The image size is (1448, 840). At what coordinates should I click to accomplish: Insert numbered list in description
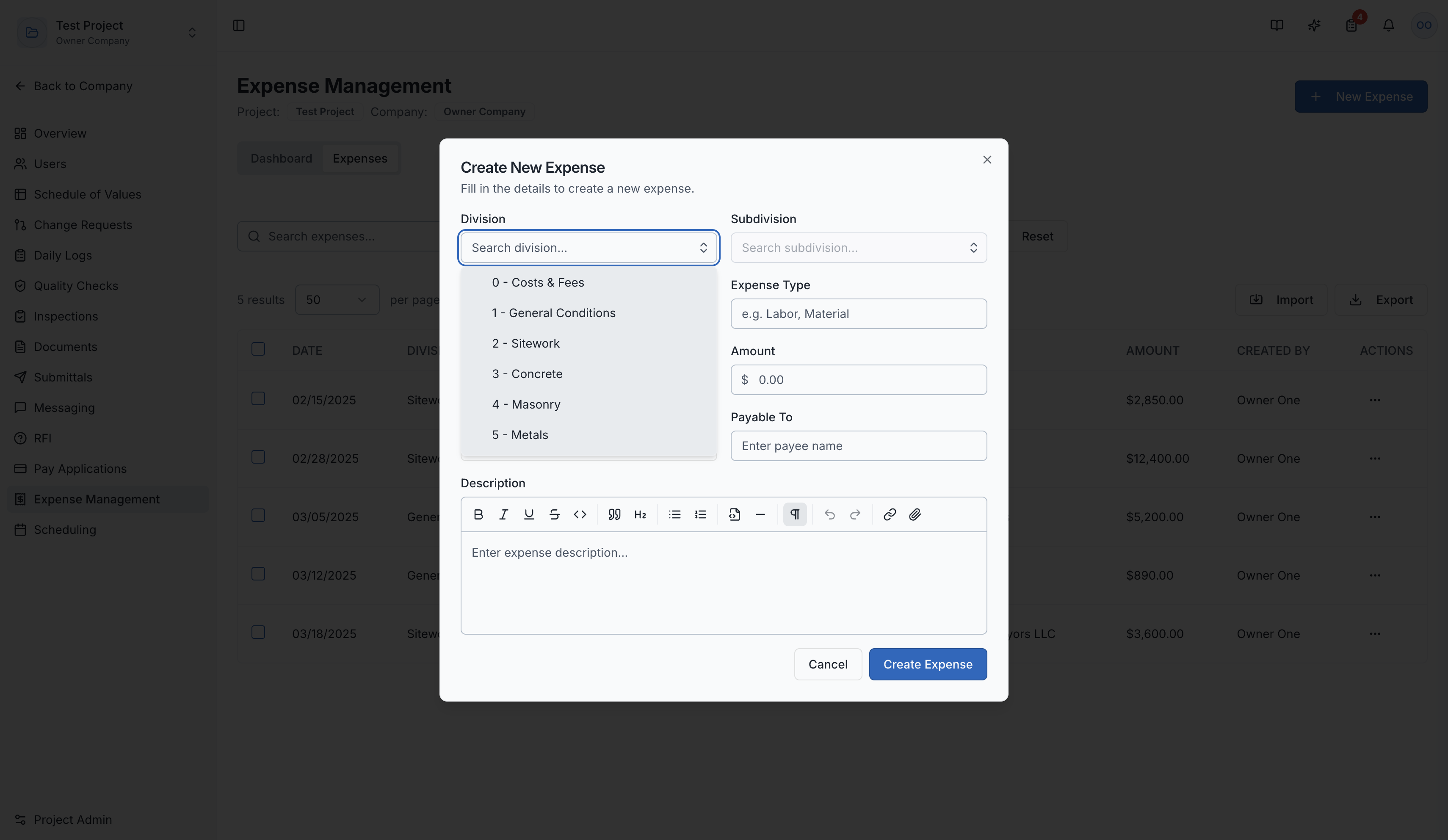click(x=700, y=514)
